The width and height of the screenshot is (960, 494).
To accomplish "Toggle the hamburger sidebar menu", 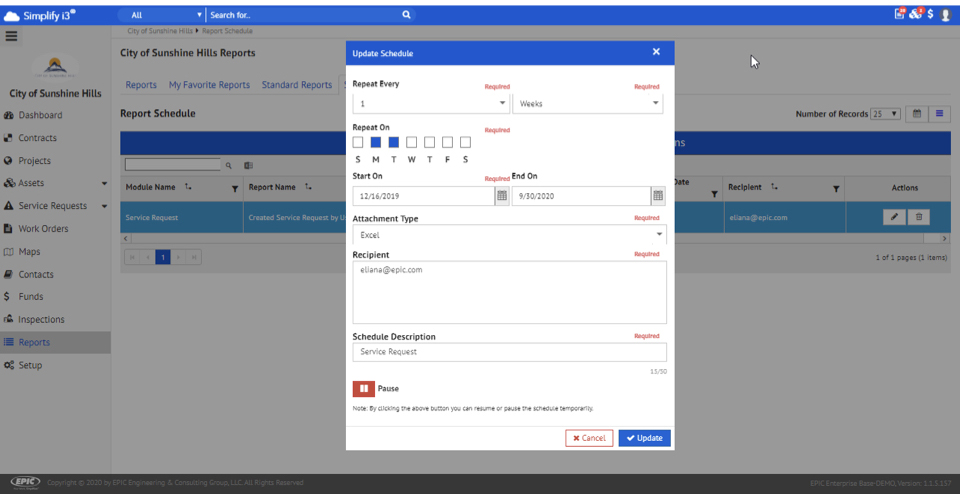I will click(12, 36).
